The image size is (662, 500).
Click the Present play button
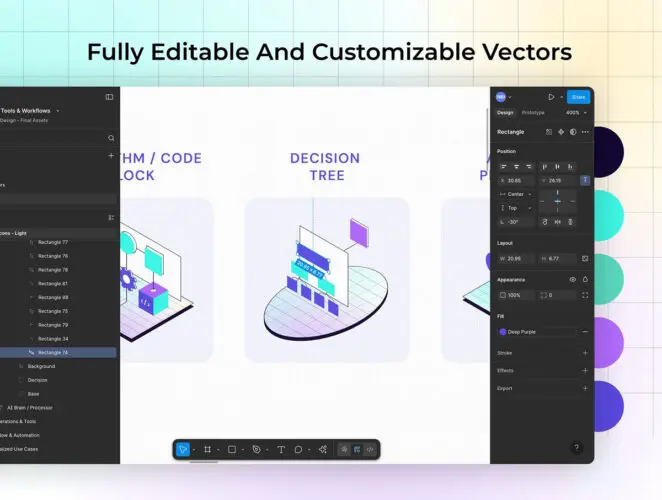coord(551,97)
